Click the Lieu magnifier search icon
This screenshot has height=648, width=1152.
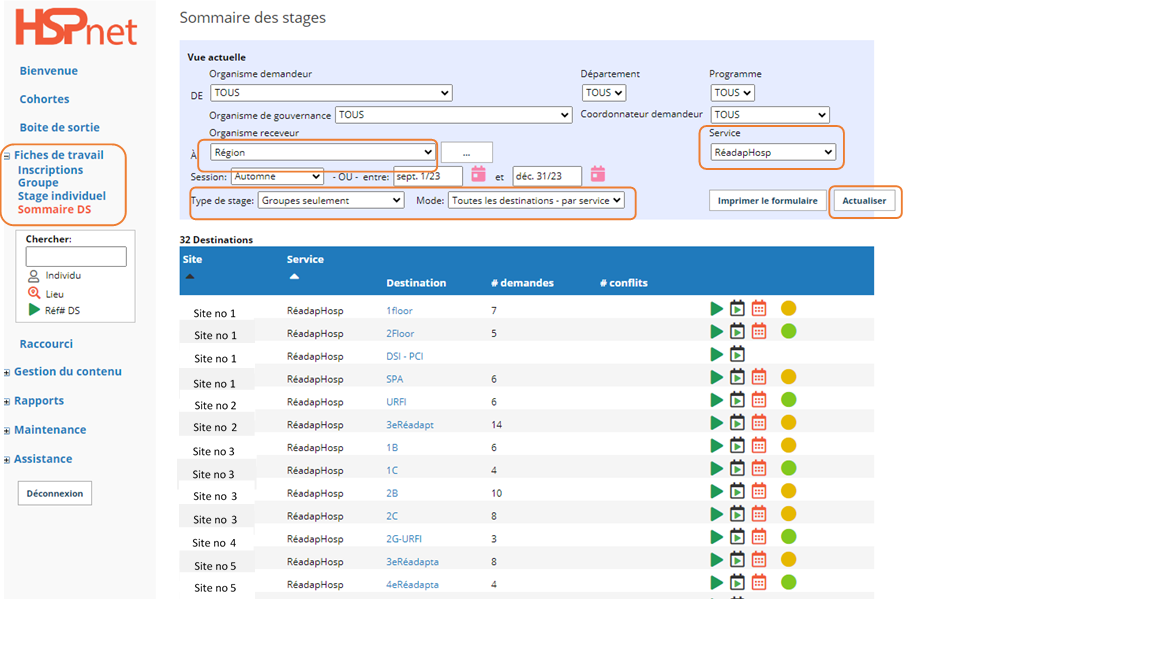coord(34,293)
